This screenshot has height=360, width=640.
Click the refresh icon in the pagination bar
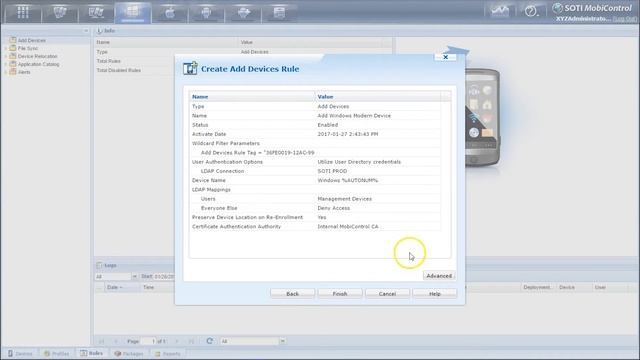pyautogui.click(x=209, y=341)
